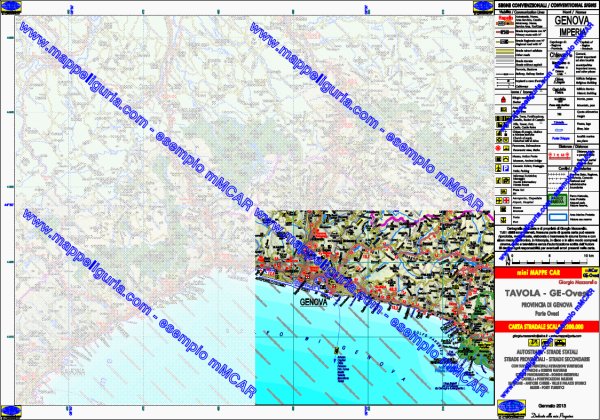
Task: Click the STRADE PROVINCIALI - STRADE SECONDARIE line
Action: (547, 359)
